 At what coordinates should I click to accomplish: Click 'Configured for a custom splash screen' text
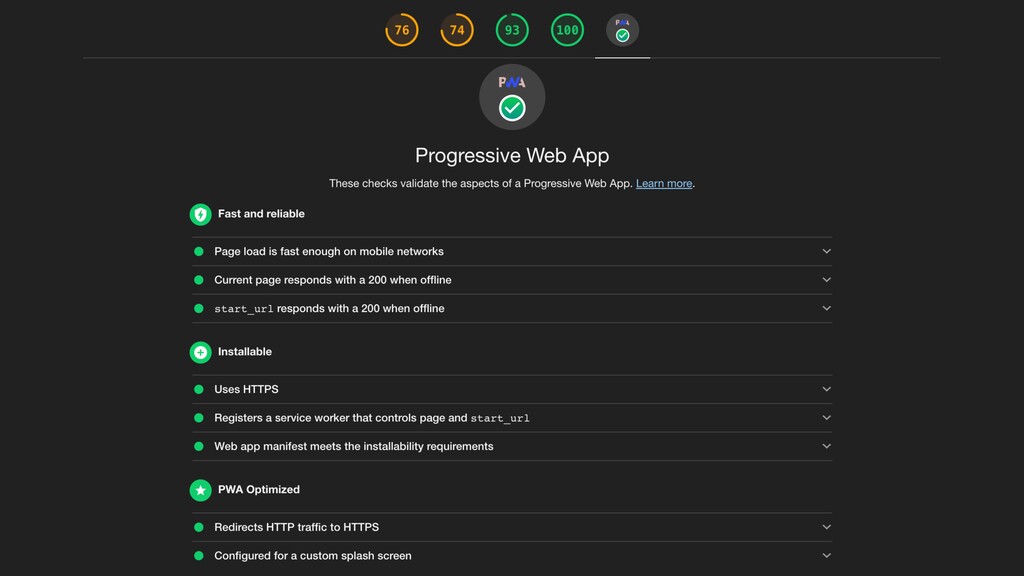(x=313, y=556)
